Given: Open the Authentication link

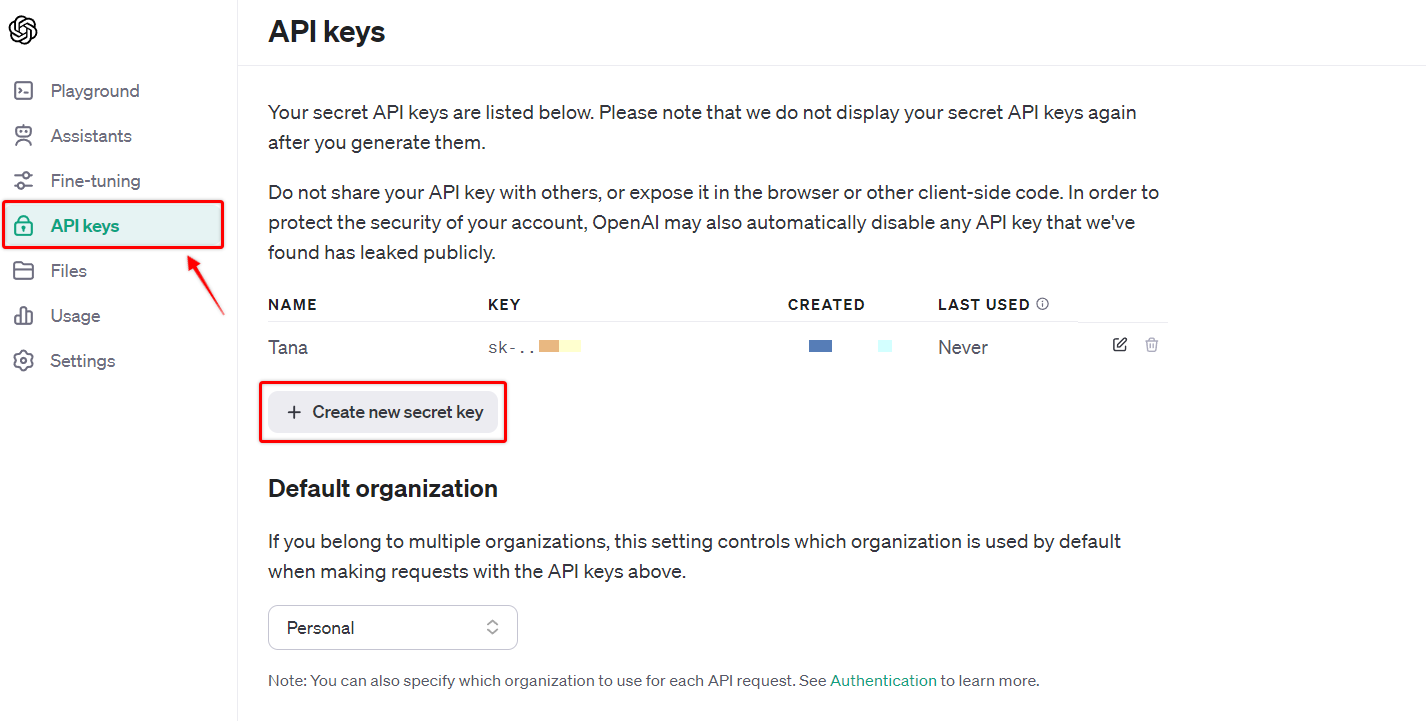Looking at the screenshot, I should pyautogui.click(x=883, y=681).
